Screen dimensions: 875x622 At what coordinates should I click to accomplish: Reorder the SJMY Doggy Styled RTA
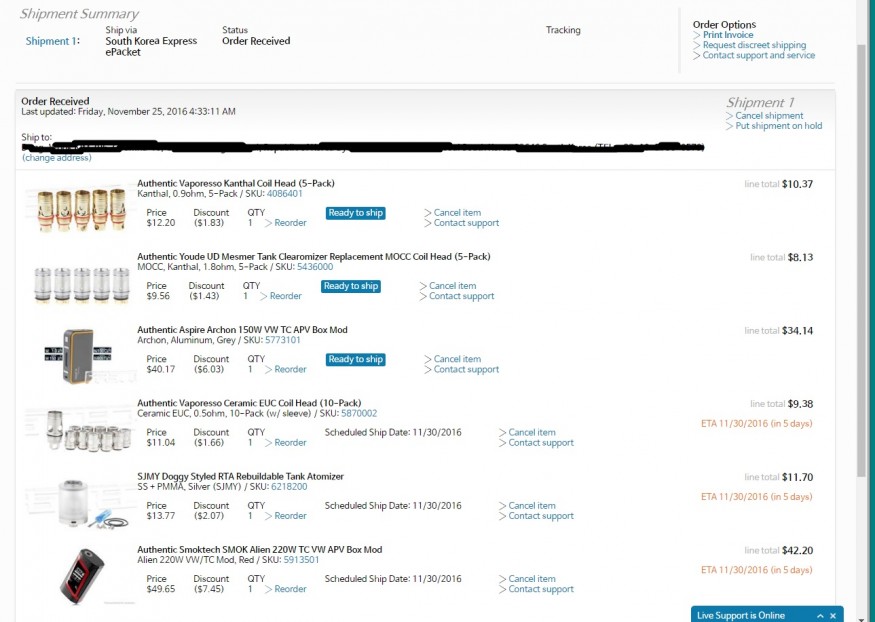[290, 515]
